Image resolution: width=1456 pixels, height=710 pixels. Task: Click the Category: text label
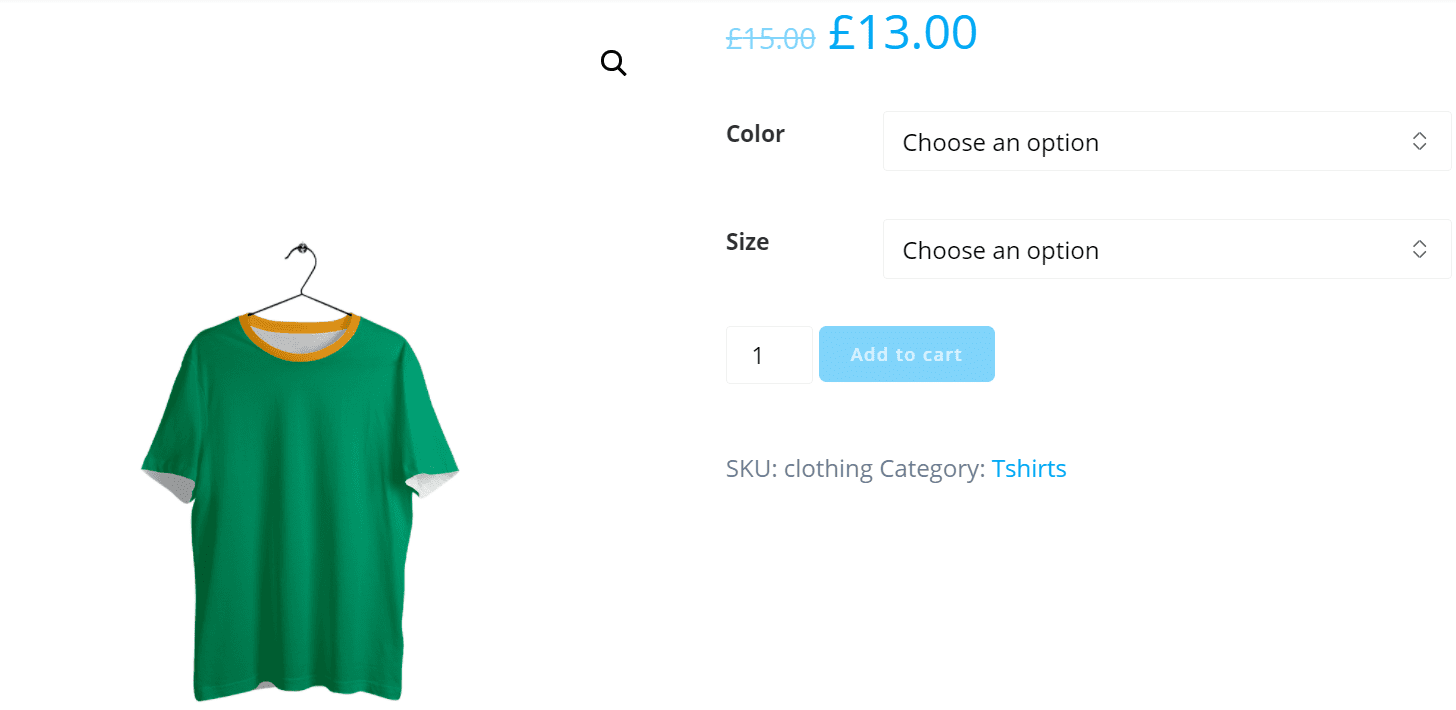pos(932,468)
